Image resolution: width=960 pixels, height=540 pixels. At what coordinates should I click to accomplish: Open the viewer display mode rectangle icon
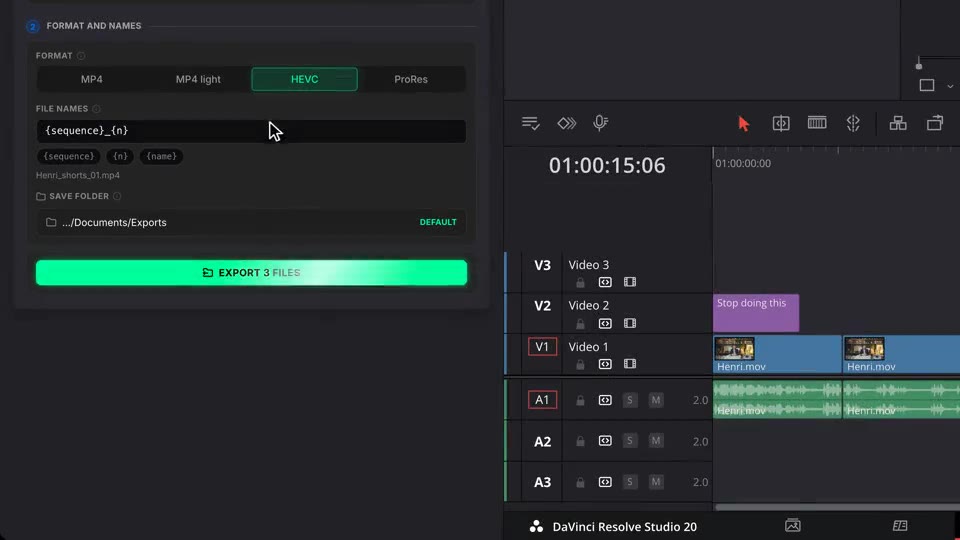[x=927, y=86]
